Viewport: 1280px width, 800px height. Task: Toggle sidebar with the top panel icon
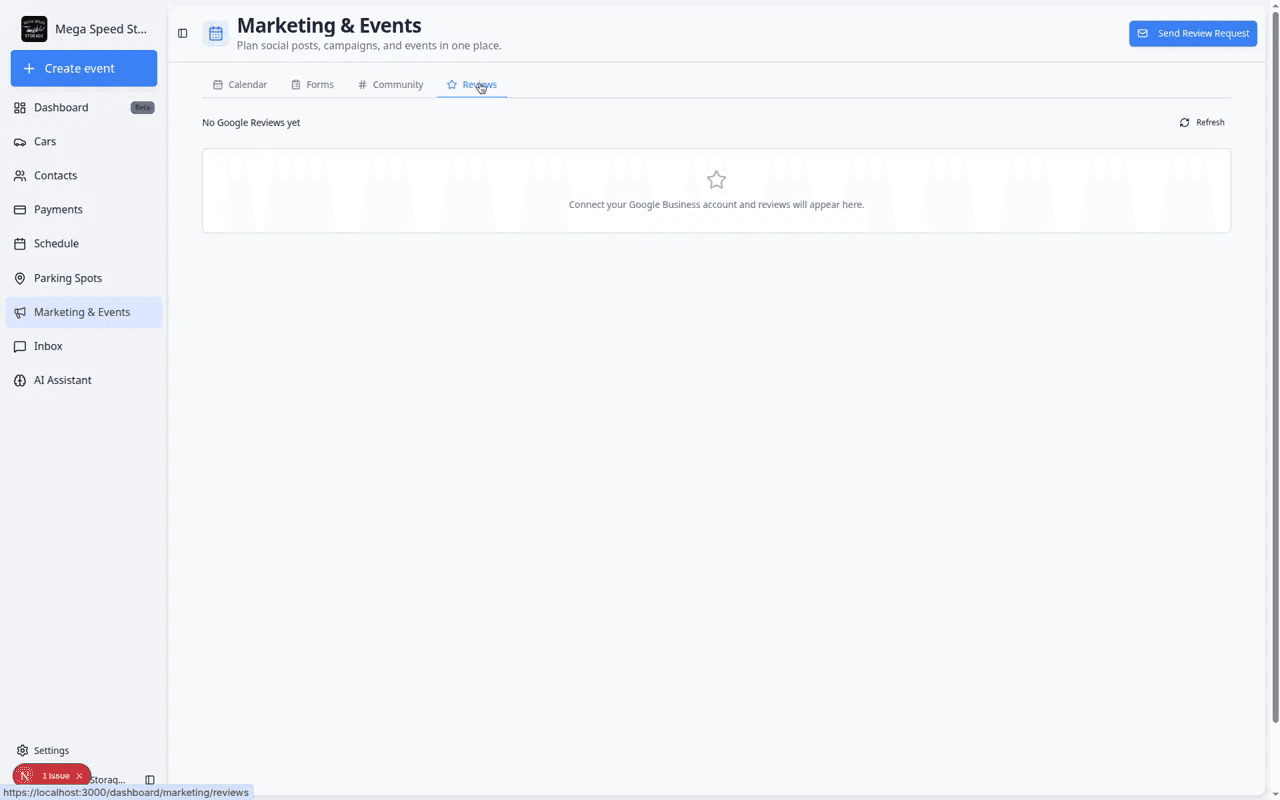click(183, 33)
